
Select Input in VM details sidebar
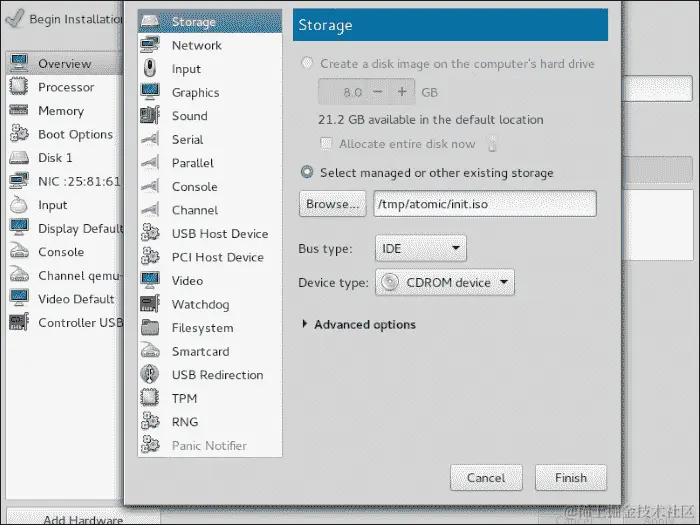click(64, 204)
